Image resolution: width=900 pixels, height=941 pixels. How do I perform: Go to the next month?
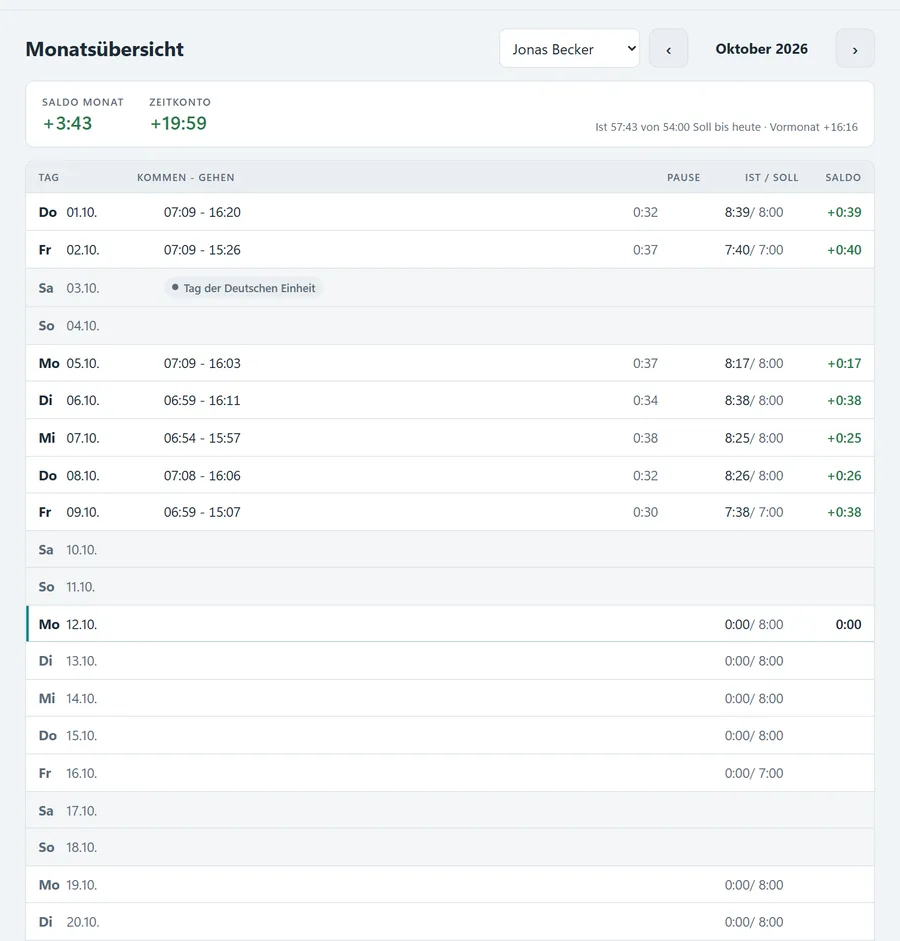(x=855, y=49)
